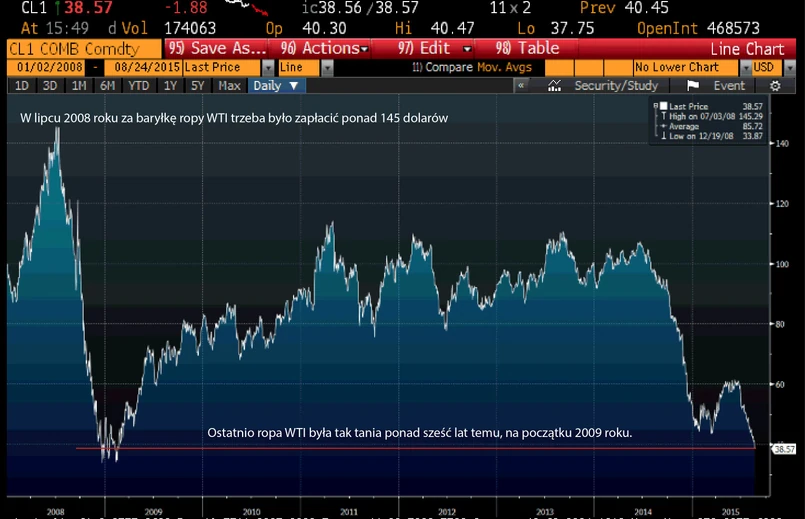Open the Actions dropdown menu
805x519 pixels.
pyautogui.click(x=324, y=48)
